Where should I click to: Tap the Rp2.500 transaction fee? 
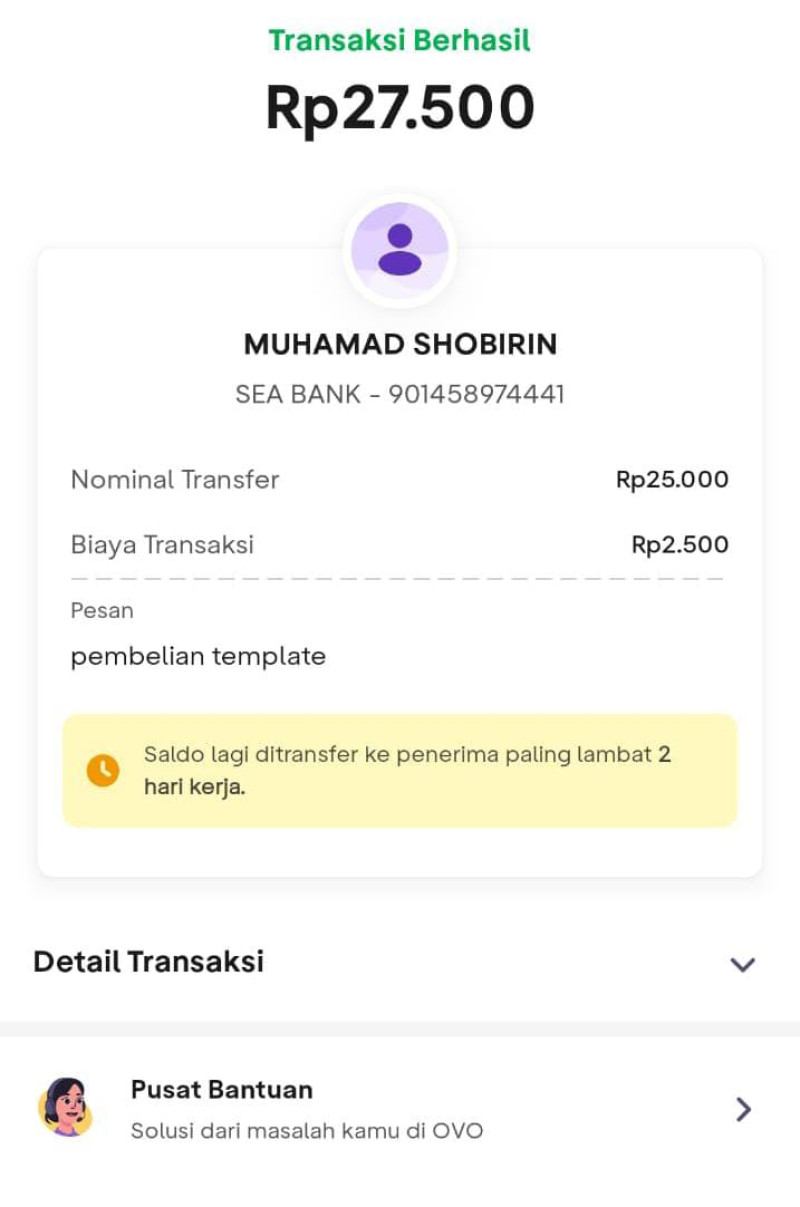[x=680, y=545]
